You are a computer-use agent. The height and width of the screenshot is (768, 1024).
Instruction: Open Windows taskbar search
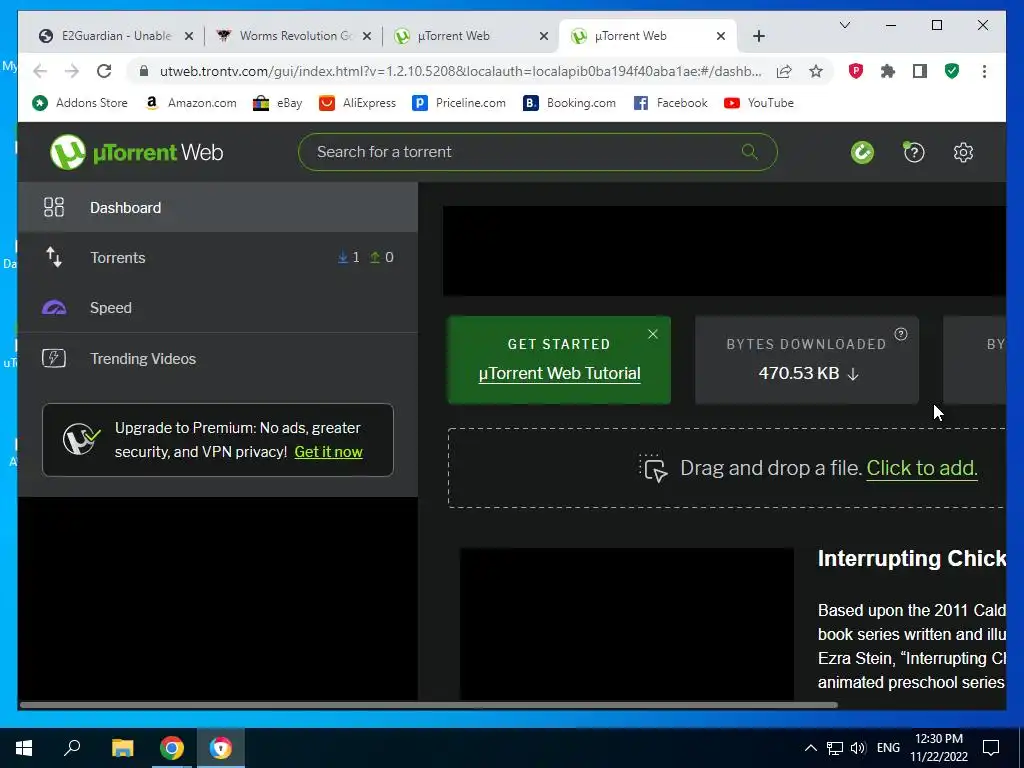(72, 748)
